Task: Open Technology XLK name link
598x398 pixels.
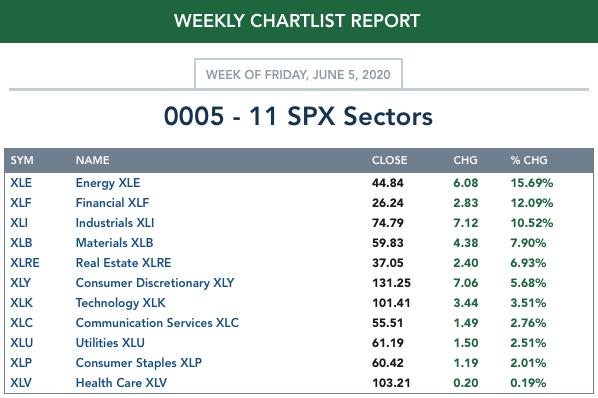Action: [x=121, y=303]
